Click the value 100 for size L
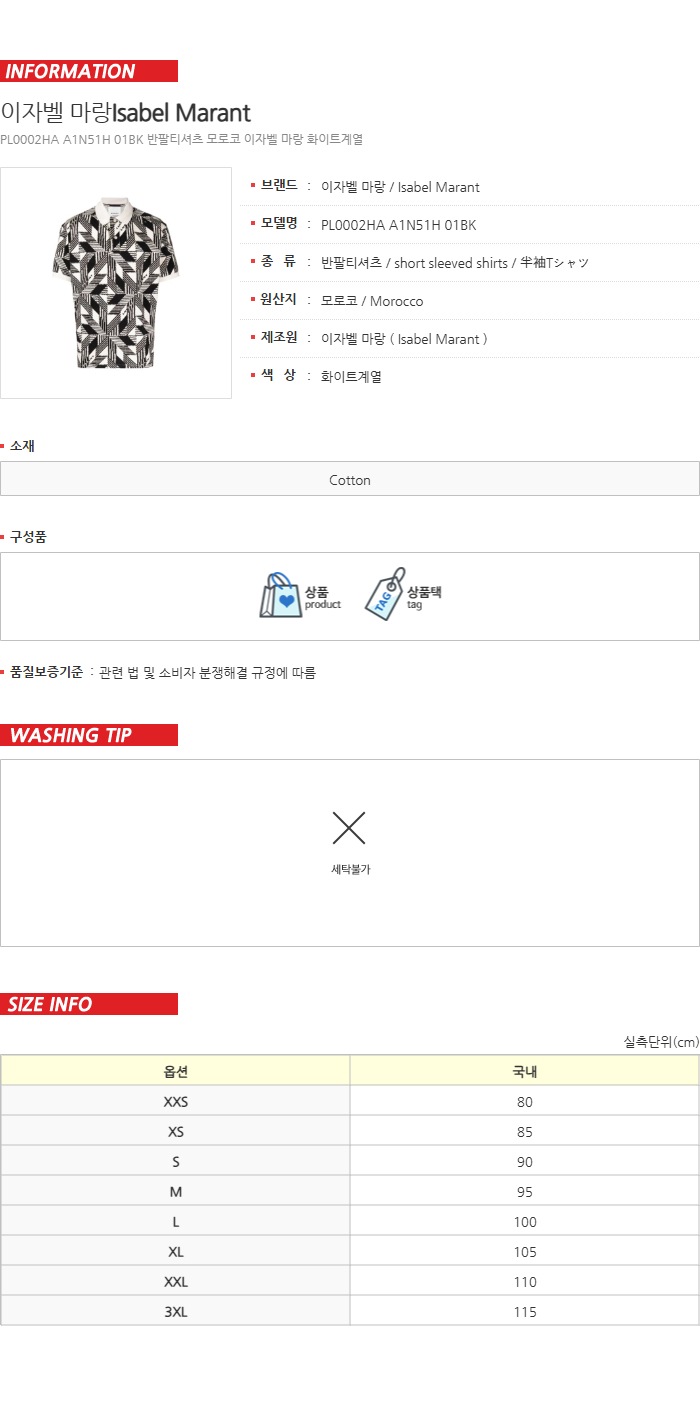The width and height of the screenshot is (700, 1411). (525, 1221)
